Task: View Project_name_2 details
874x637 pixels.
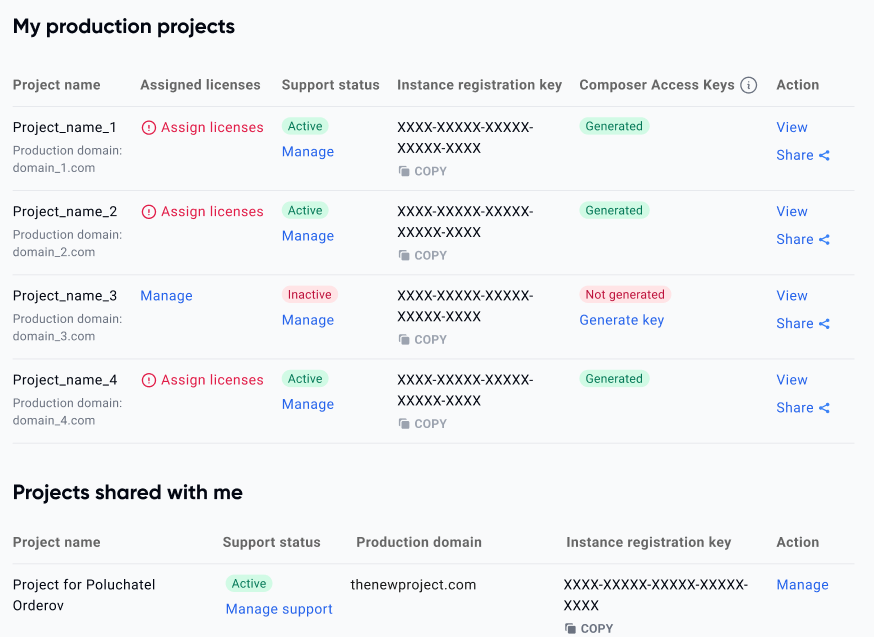Action: tap(791, 211)
